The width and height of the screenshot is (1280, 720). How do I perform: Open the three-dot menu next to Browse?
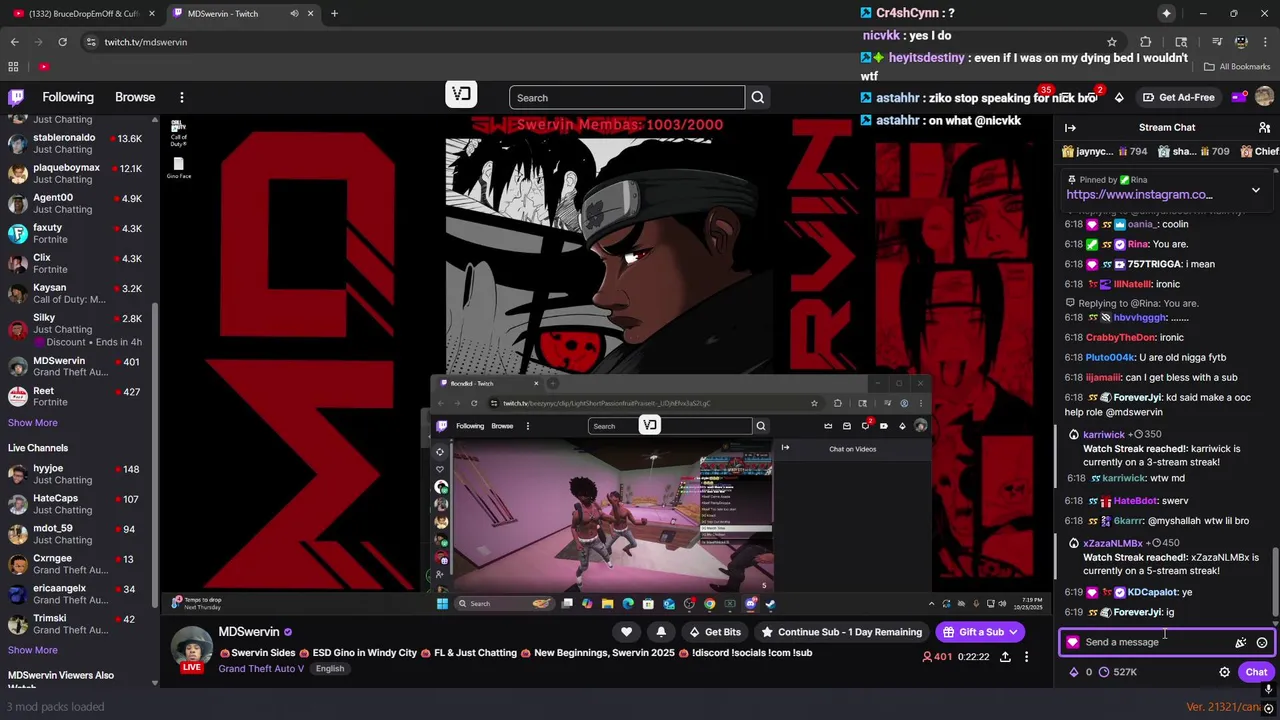point(182,97)
